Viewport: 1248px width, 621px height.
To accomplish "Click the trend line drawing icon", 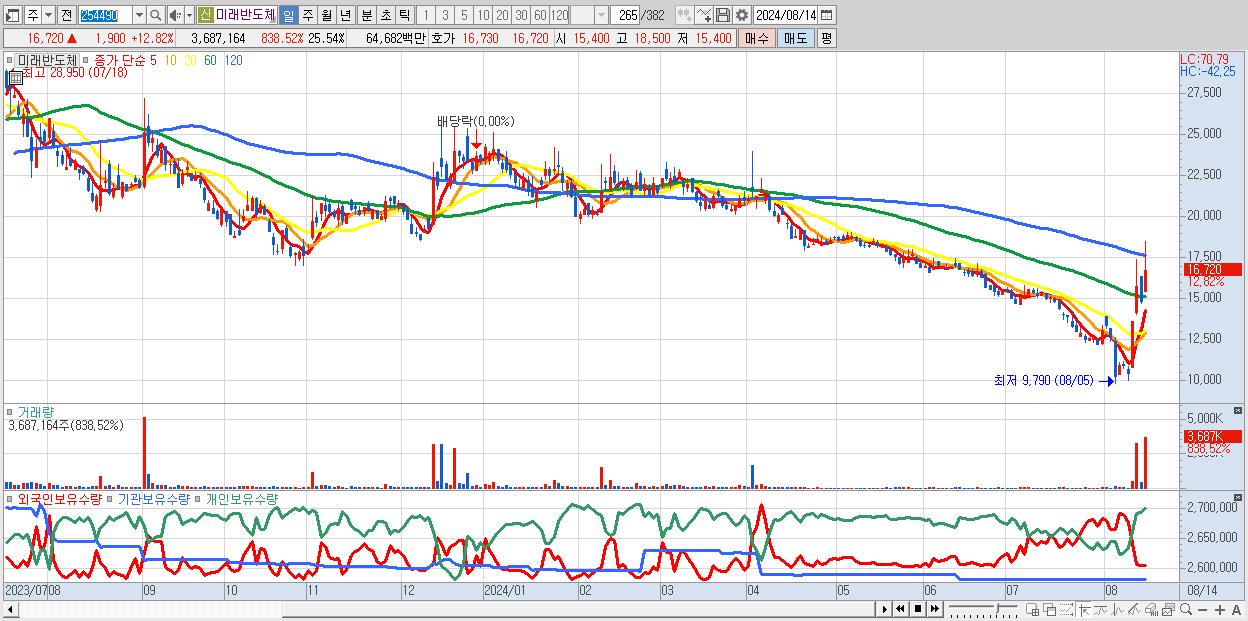I will [1100, 610].
